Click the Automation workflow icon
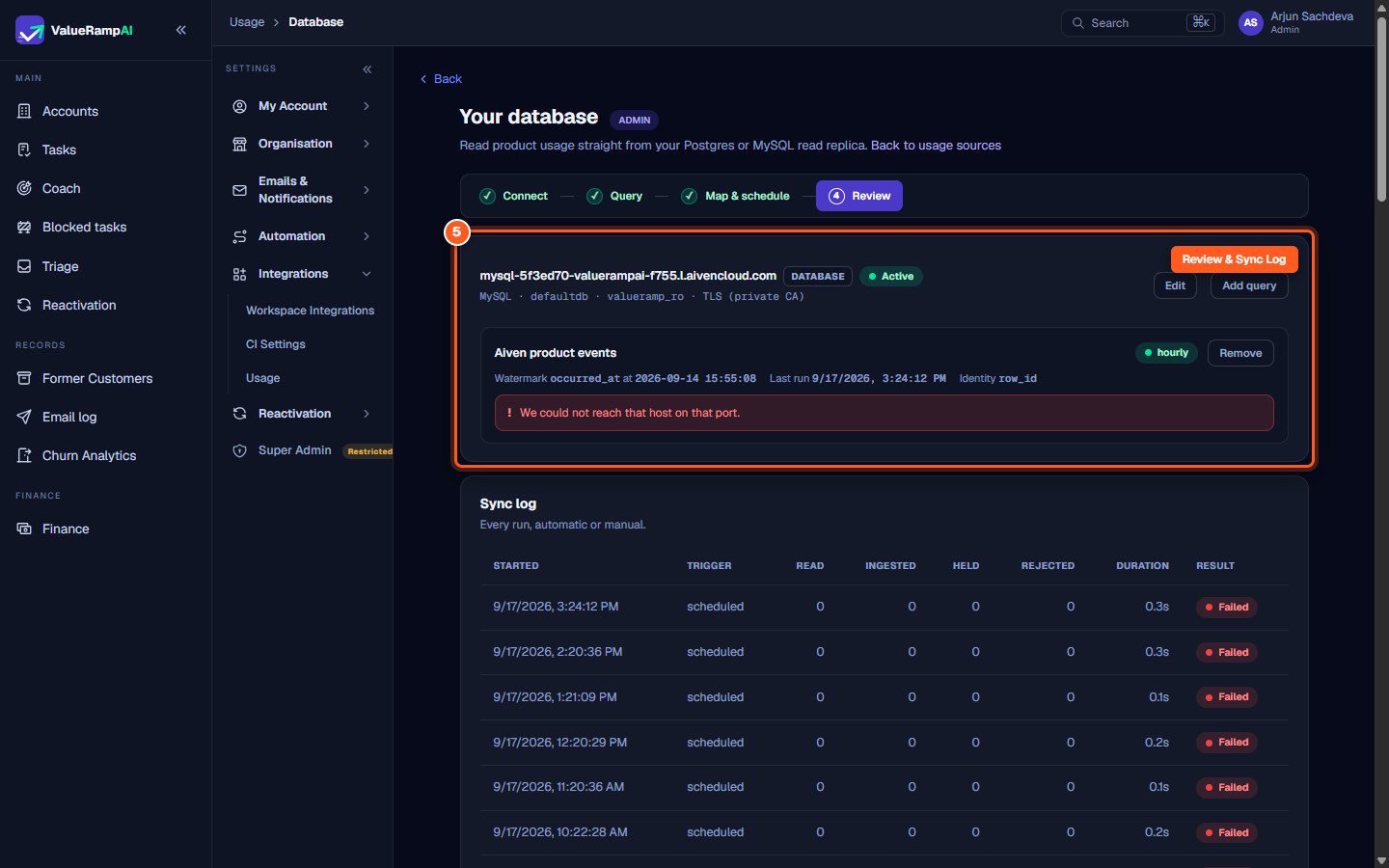The height and width of the screenshot is (868, 1389). [239, 236]
